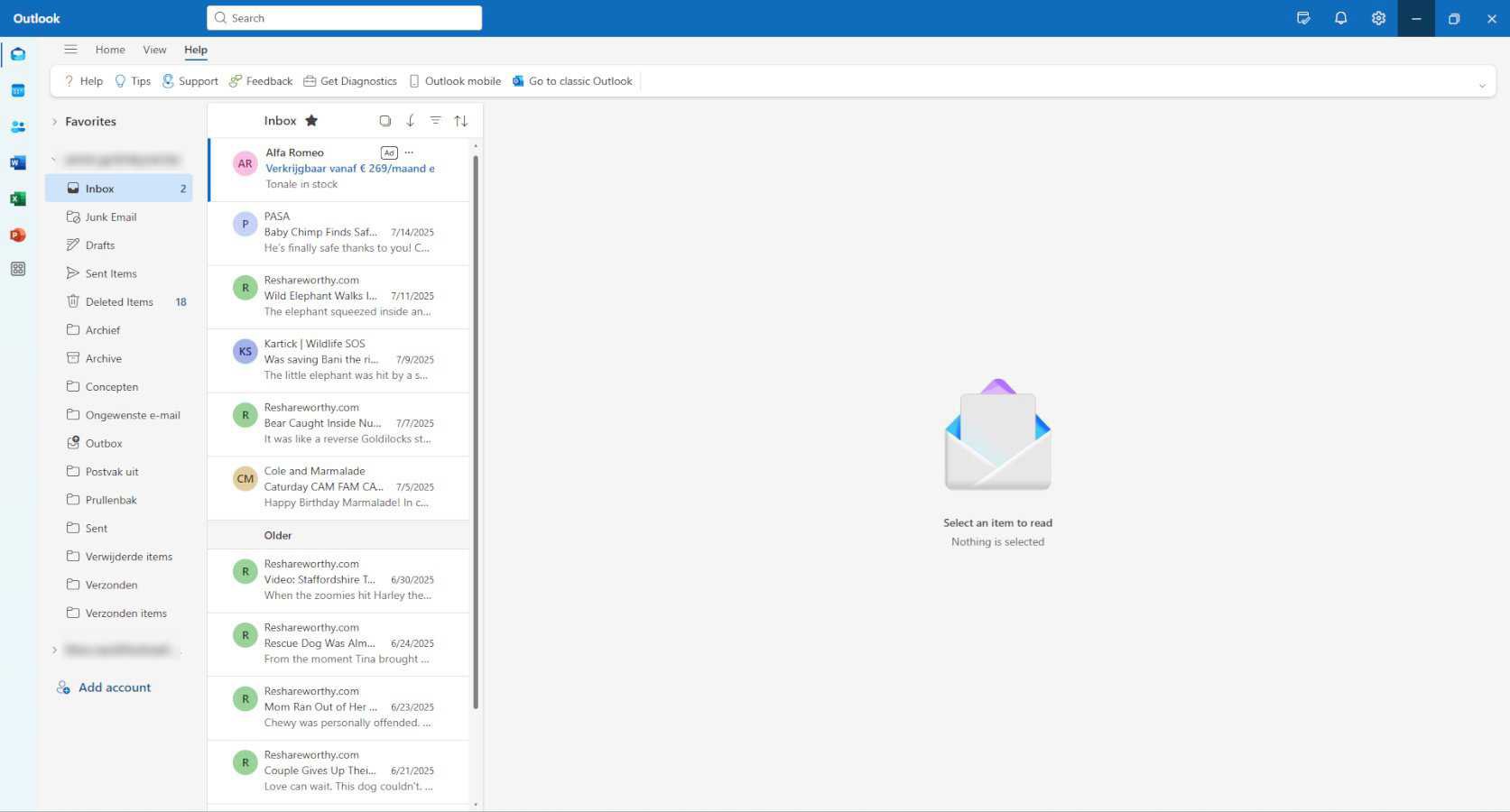Send Feedback from the ribbon
This screenshot has width=1510, height=812.
tap(261, 81)
